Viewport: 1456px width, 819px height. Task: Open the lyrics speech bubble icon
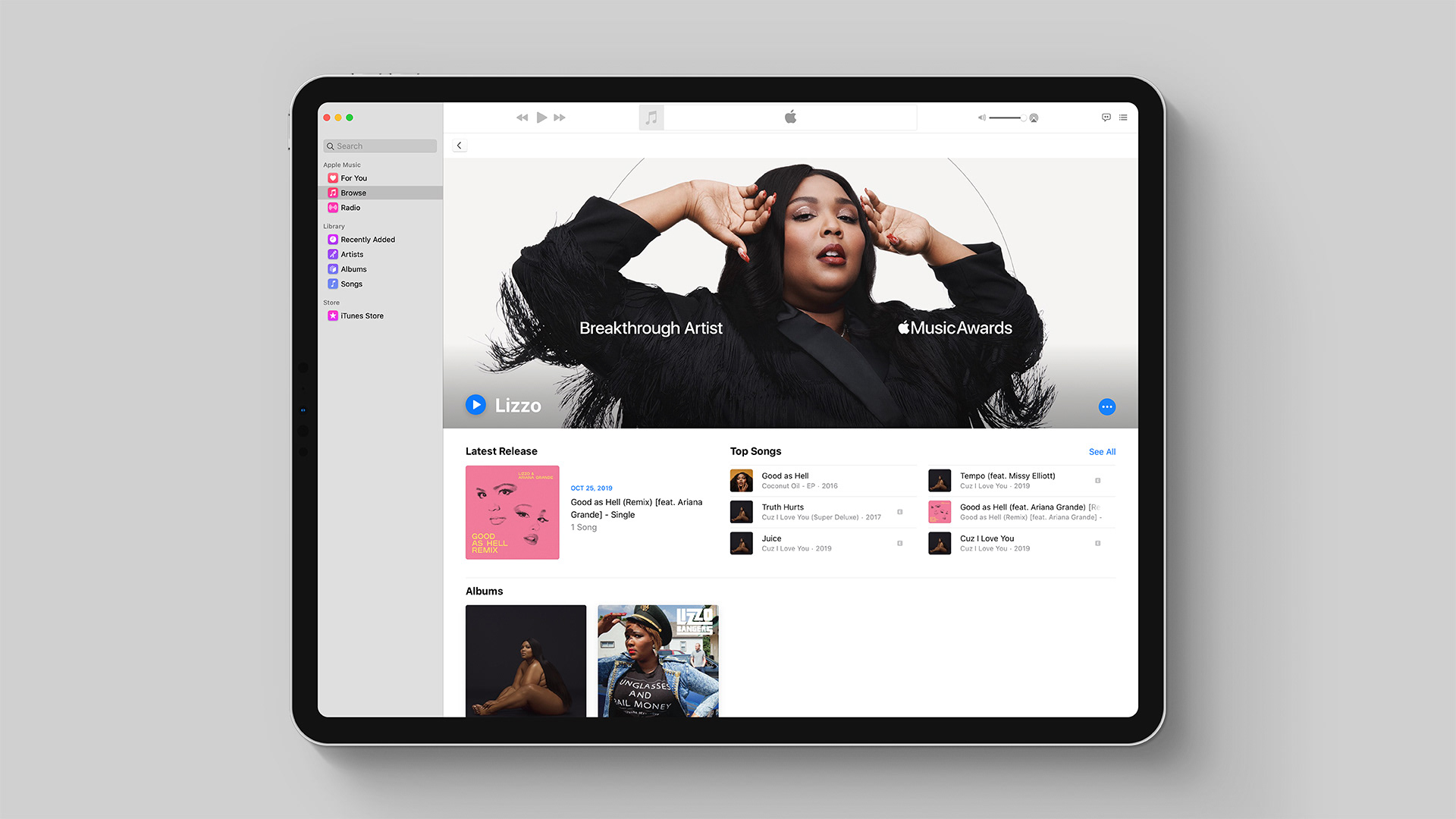1106,118
